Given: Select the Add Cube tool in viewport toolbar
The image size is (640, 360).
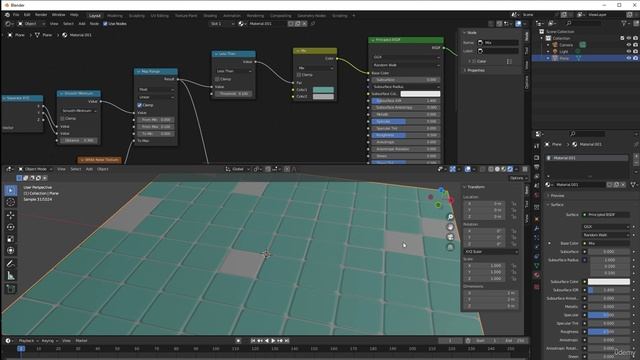Looking at the screenshot, I should tap(11, 289).
